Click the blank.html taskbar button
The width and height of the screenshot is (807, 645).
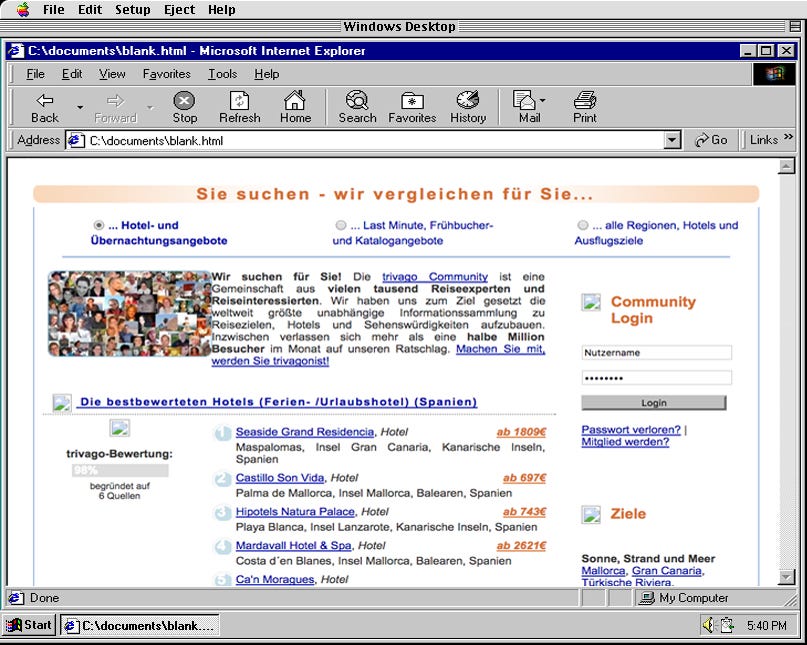pos(140,625)
